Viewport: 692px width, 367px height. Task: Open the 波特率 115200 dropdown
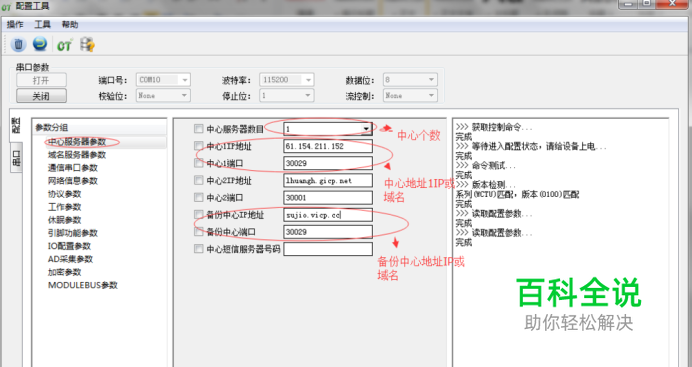point(287,80)
